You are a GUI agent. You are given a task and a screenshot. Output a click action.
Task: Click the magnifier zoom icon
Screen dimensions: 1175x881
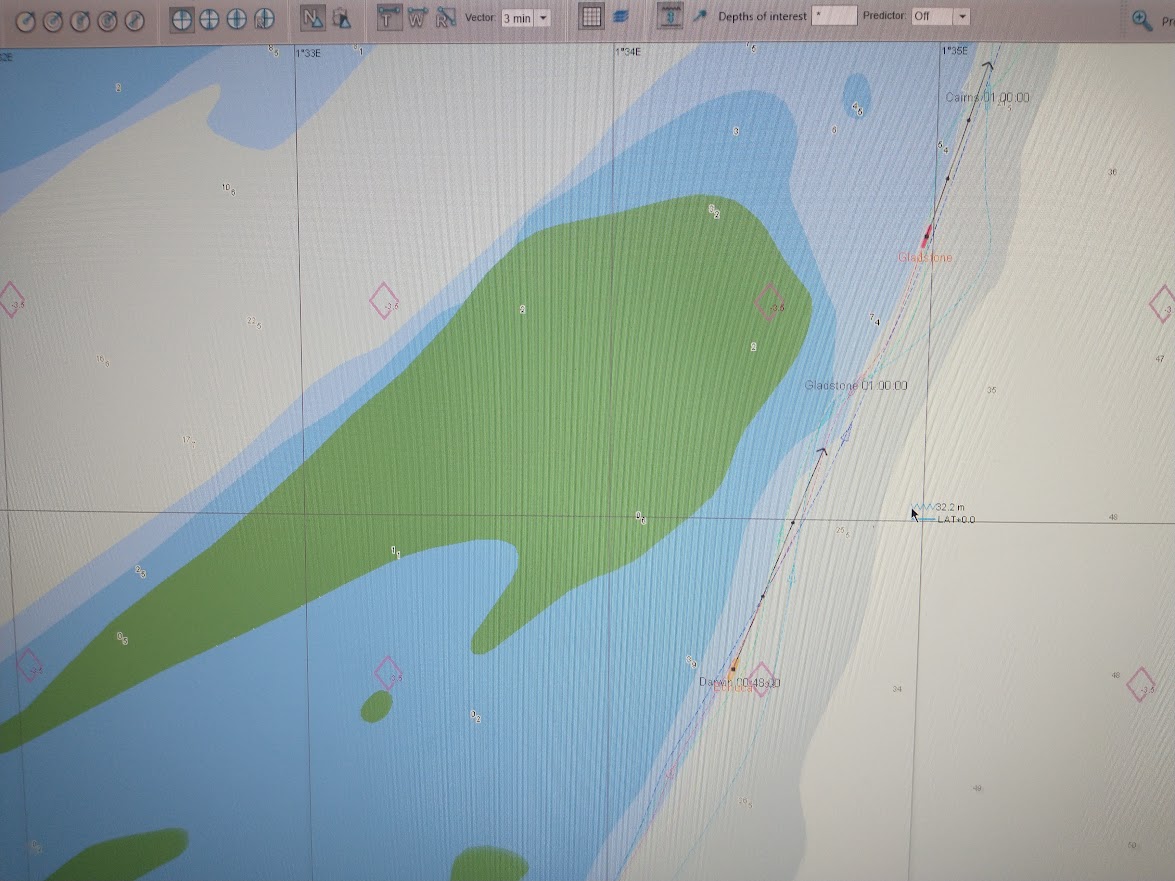(1141, 18)
